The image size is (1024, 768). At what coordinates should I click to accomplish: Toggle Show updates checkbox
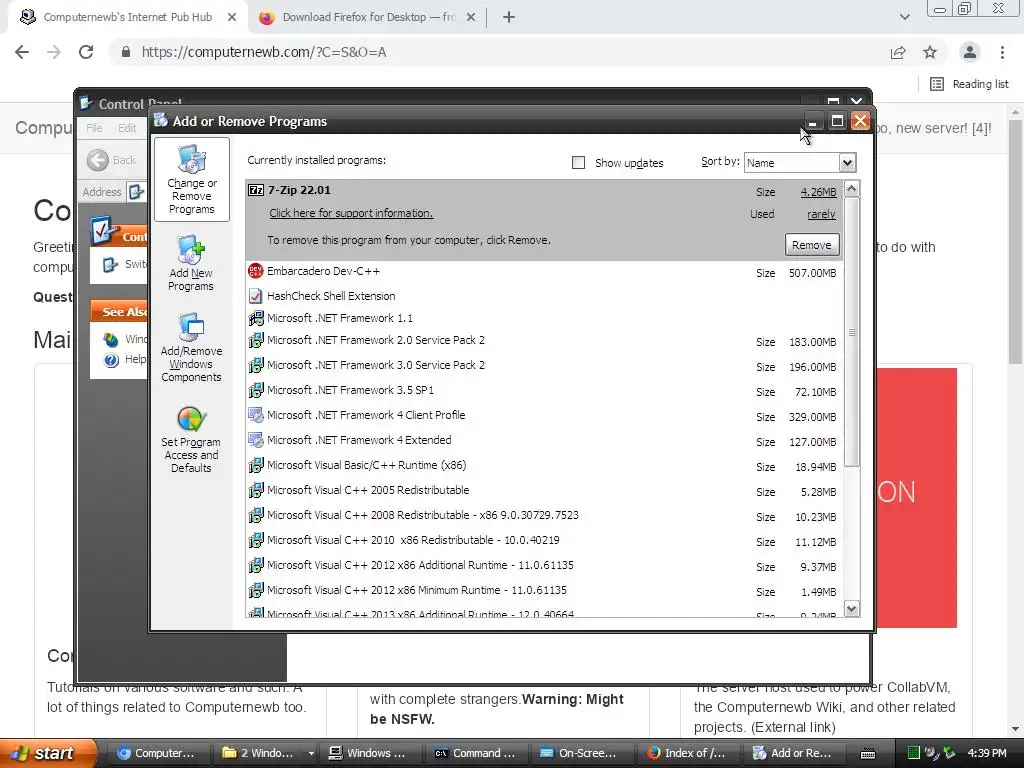point(579,163)
